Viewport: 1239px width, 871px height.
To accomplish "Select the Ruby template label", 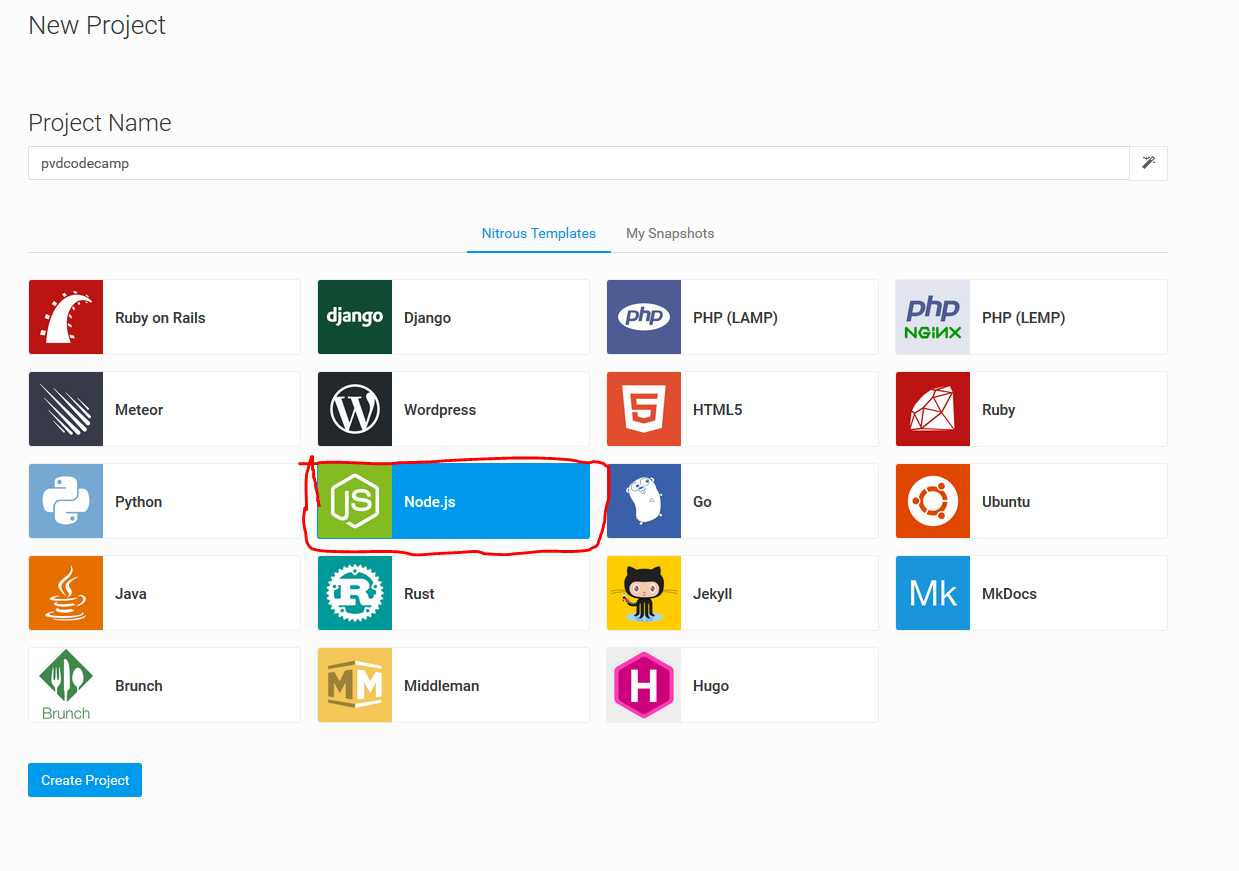I will coord(998,410).
